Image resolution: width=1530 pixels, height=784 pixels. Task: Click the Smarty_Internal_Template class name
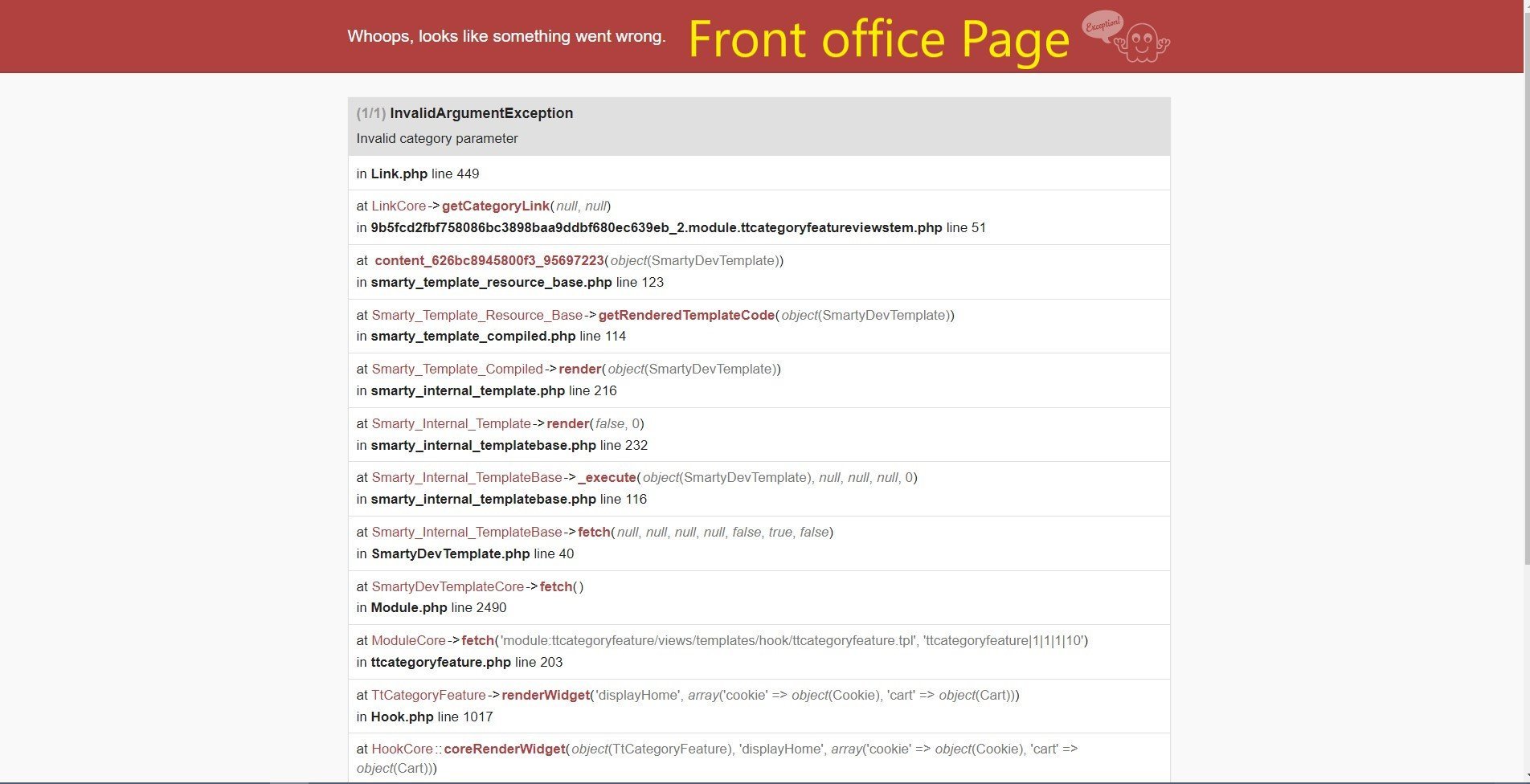(451, 423)
